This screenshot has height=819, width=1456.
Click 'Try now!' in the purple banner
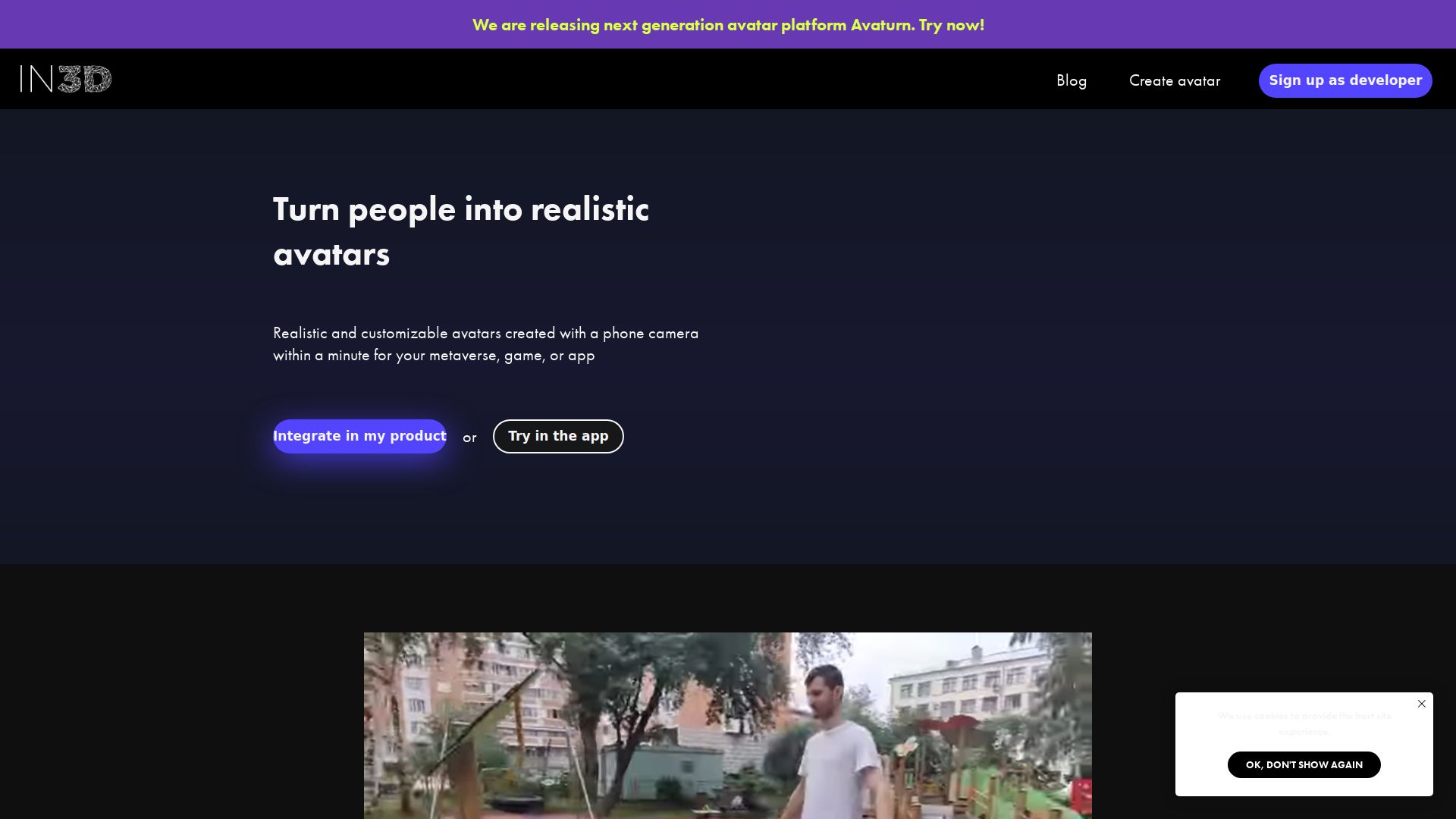tap(952, 25)
